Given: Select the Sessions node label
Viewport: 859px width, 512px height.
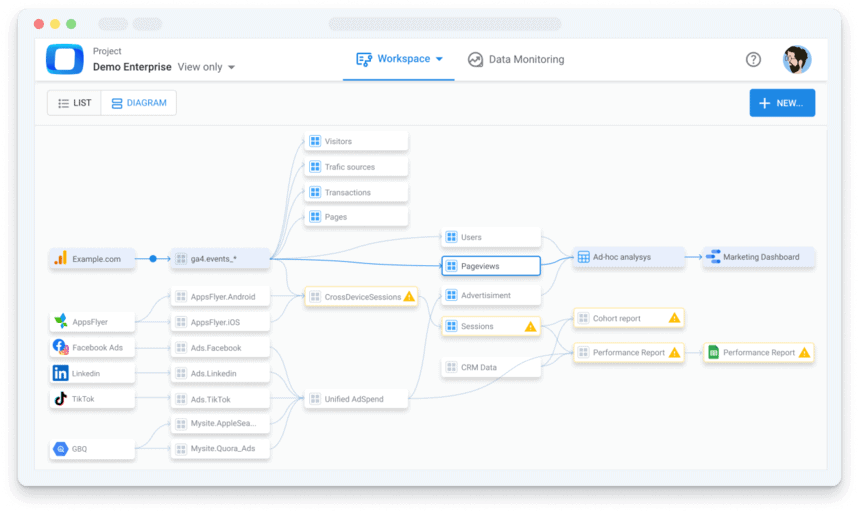Looking at the screenshot, I should coord(477,326).
